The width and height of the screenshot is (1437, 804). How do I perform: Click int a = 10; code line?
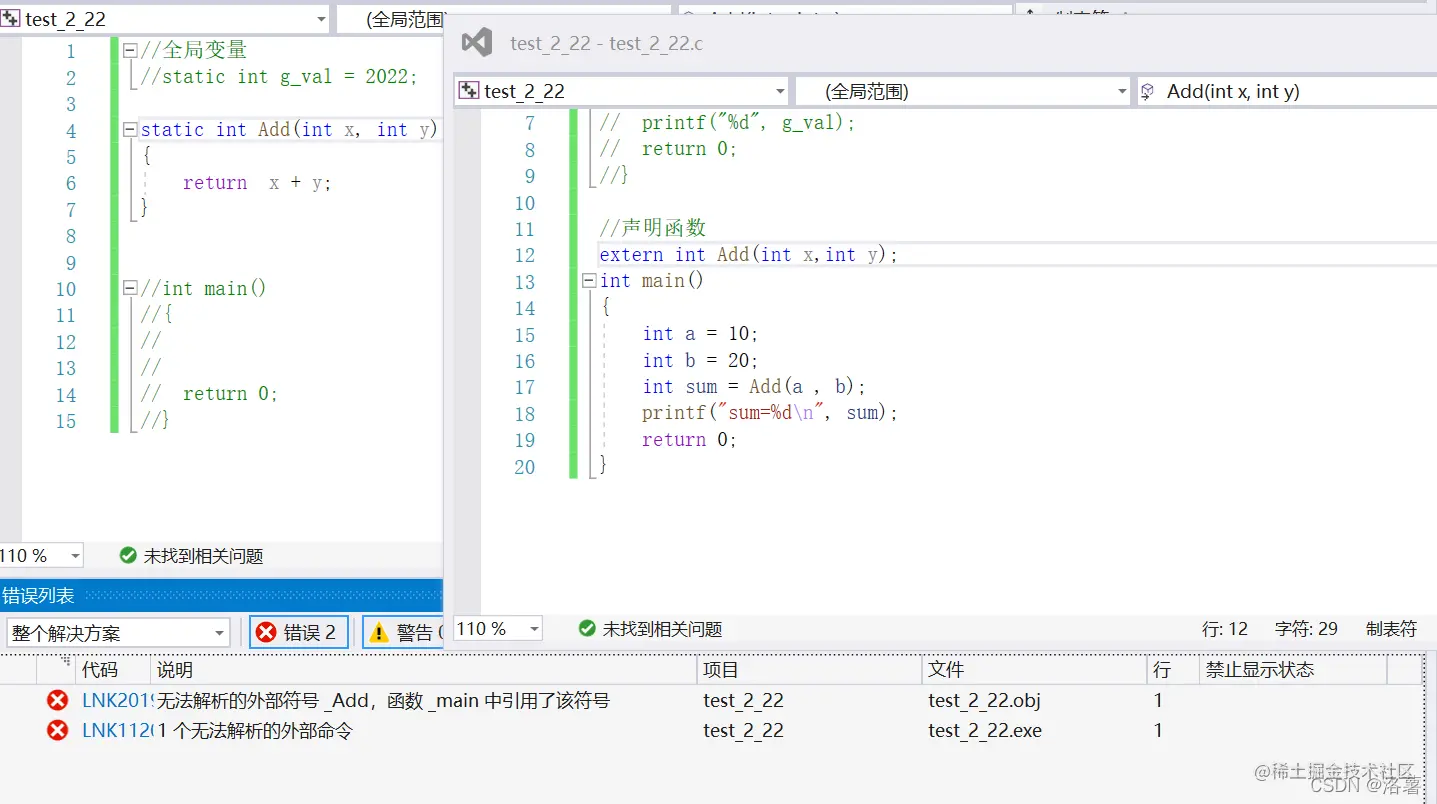click(700, 334)
